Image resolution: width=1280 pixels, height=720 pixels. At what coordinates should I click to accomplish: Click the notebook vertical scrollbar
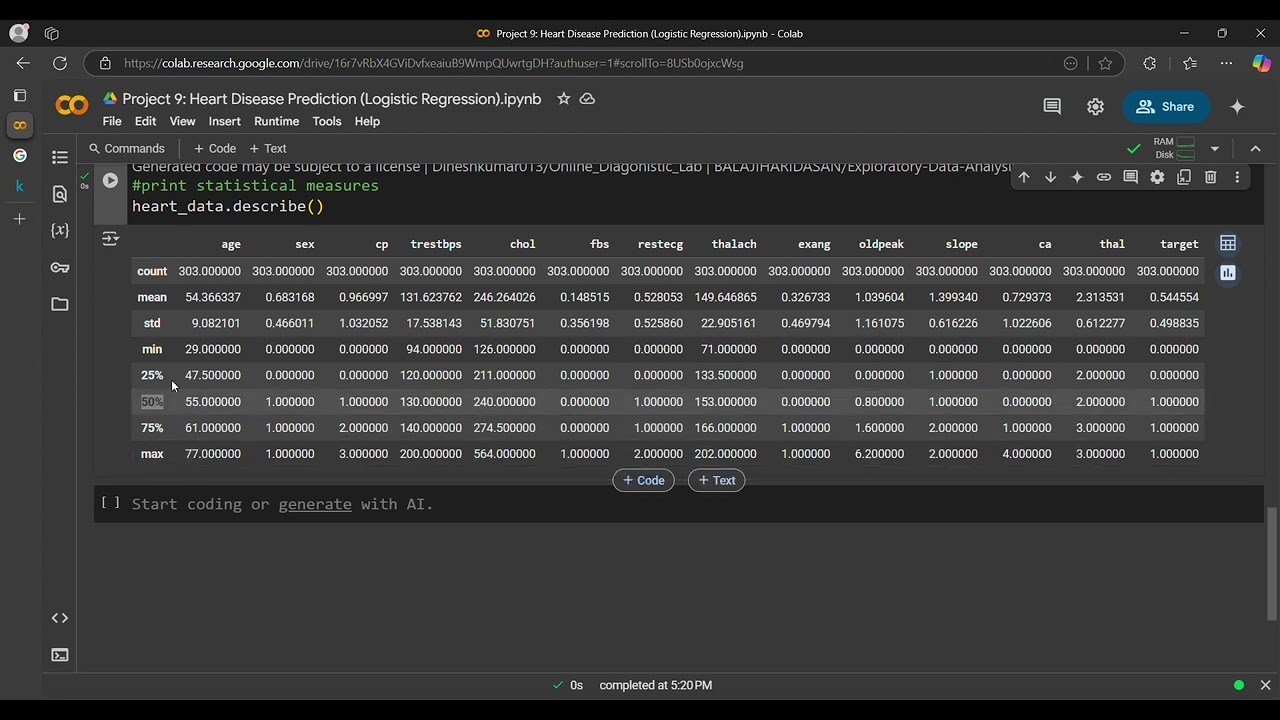point(1272,564)
